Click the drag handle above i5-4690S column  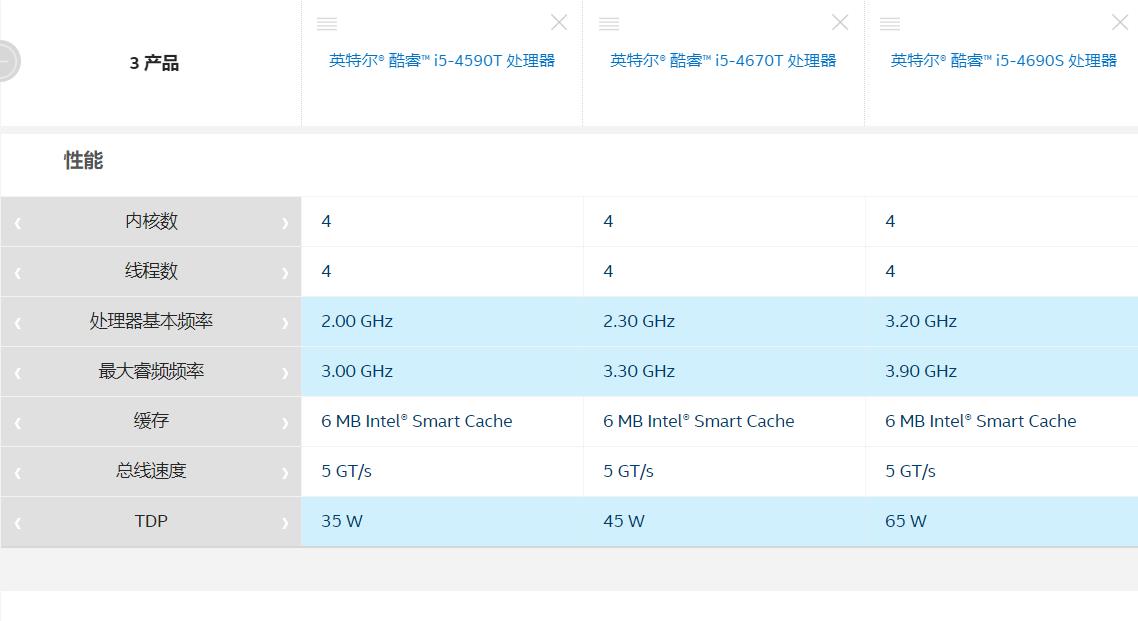click(x=890, y=22)
